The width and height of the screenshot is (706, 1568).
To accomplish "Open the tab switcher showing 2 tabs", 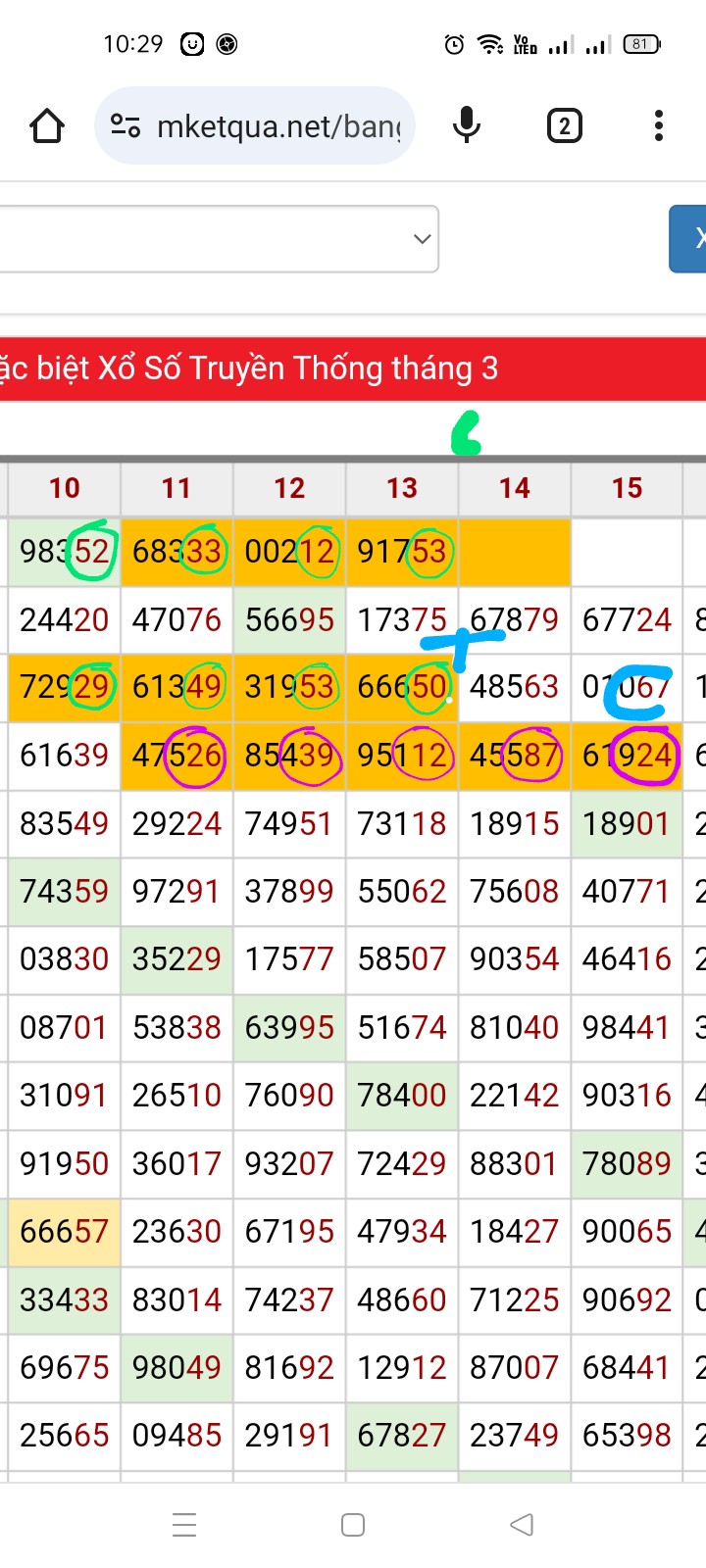I will click(564, 126).
